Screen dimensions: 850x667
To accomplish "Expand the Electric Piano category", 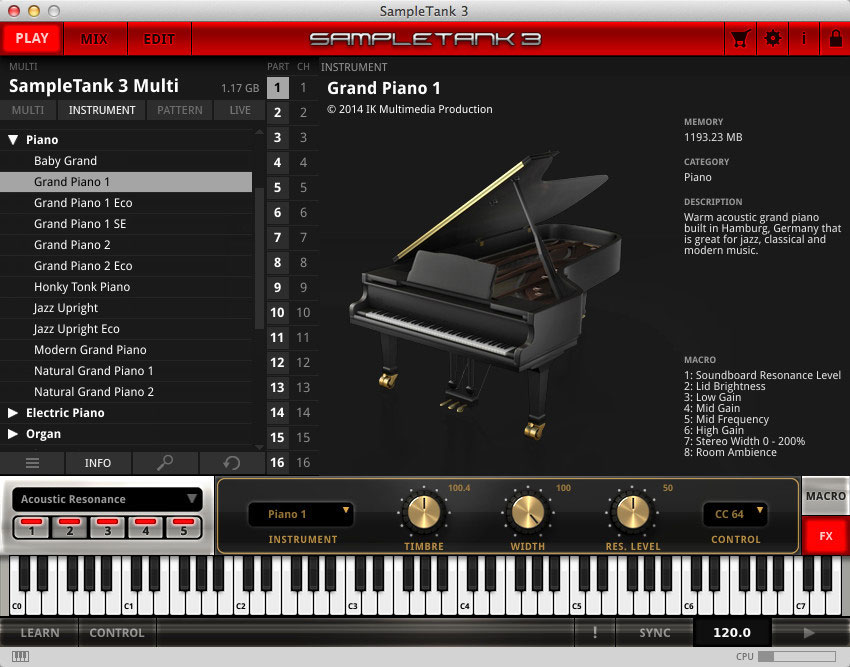I will (13, 413).
